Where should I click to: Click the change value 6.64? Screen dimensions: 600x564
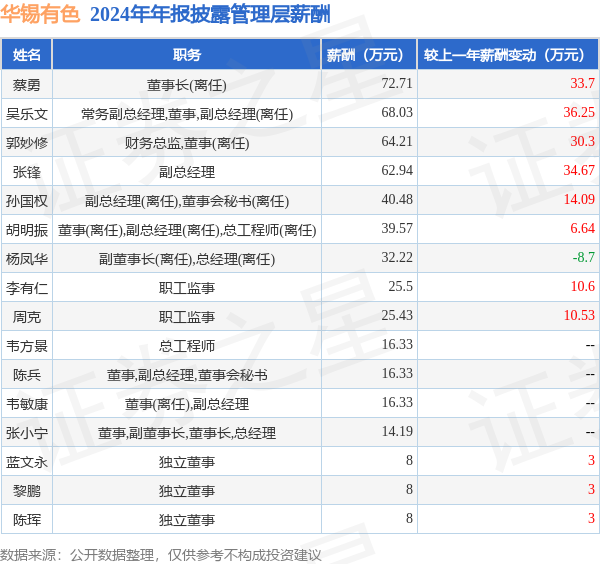(x=582, y=228)
